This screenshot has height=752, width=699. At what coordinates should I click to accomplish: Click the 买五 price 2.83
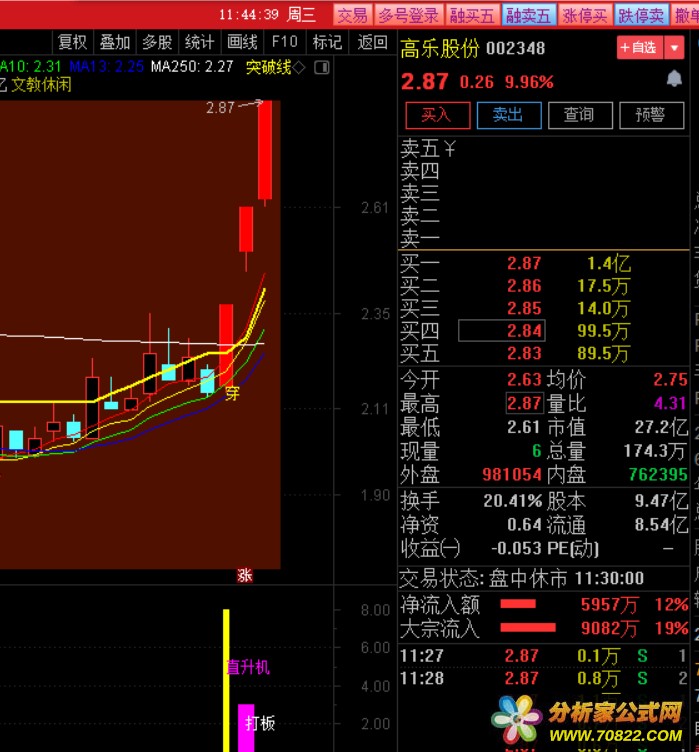(524, 353)
